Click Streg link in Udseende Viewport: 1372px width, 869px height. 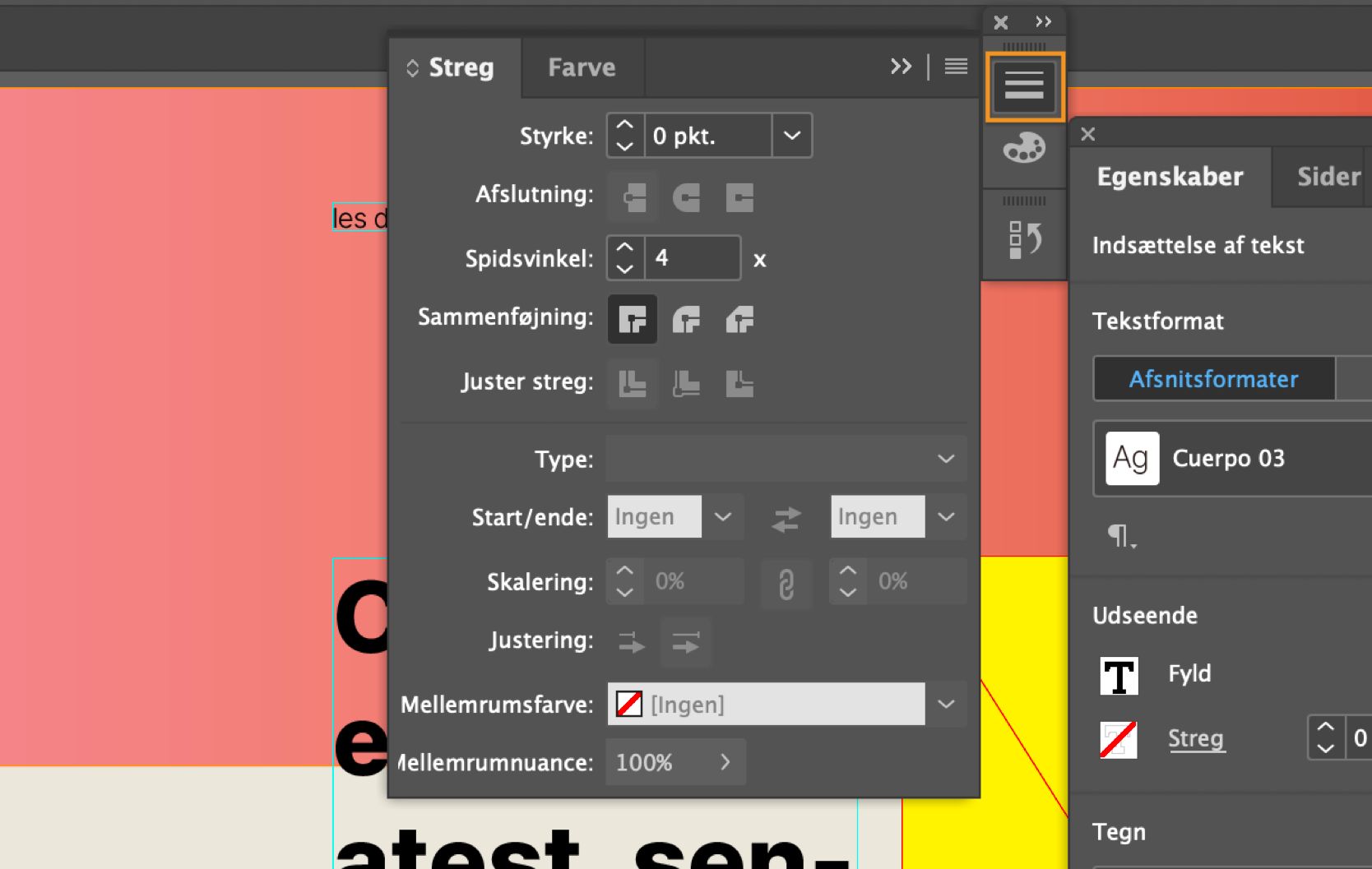(x=1196, y=739)
